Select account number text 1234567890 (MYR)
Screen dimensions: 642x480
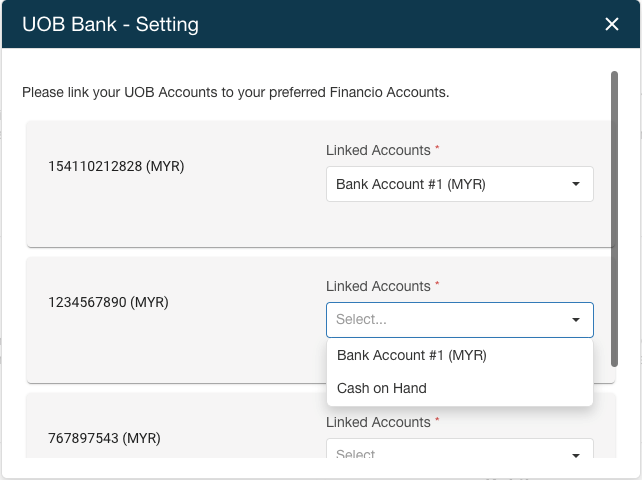click(109, 302)
